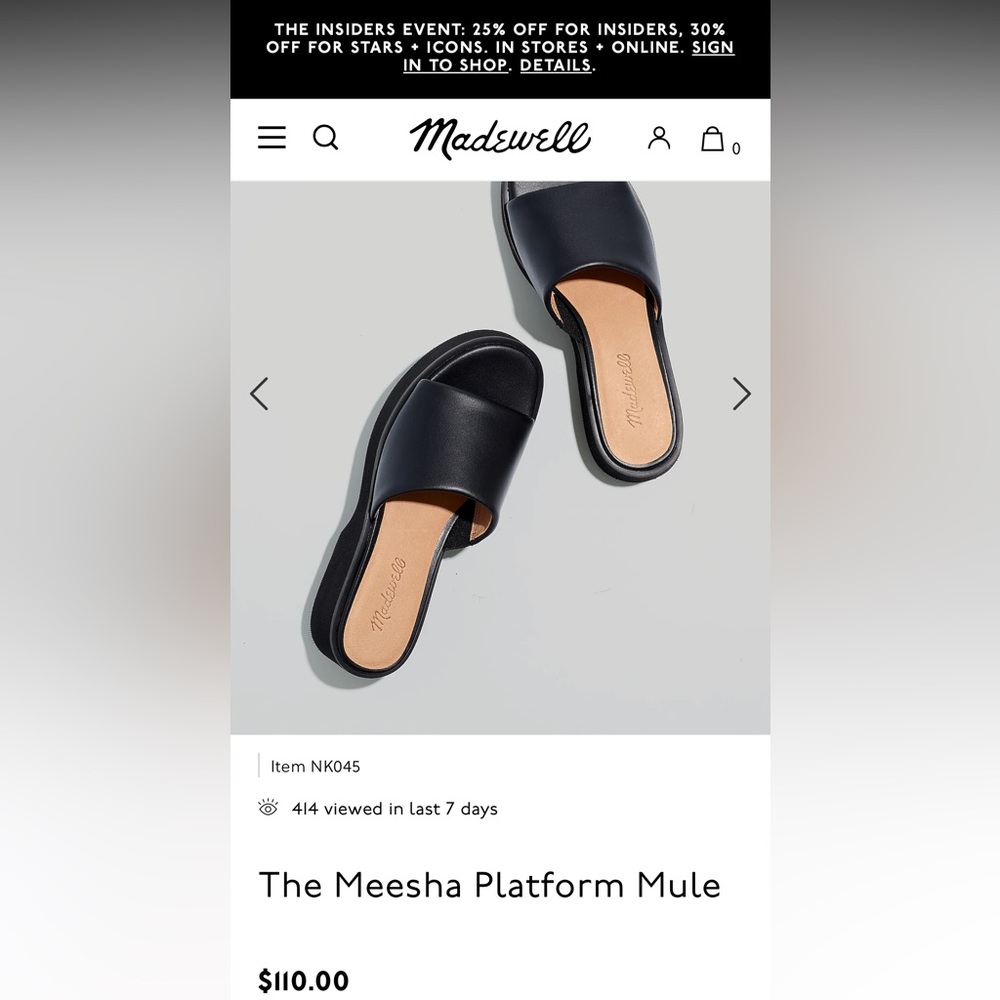Click the right chevron on the carousel

[741, 394]
